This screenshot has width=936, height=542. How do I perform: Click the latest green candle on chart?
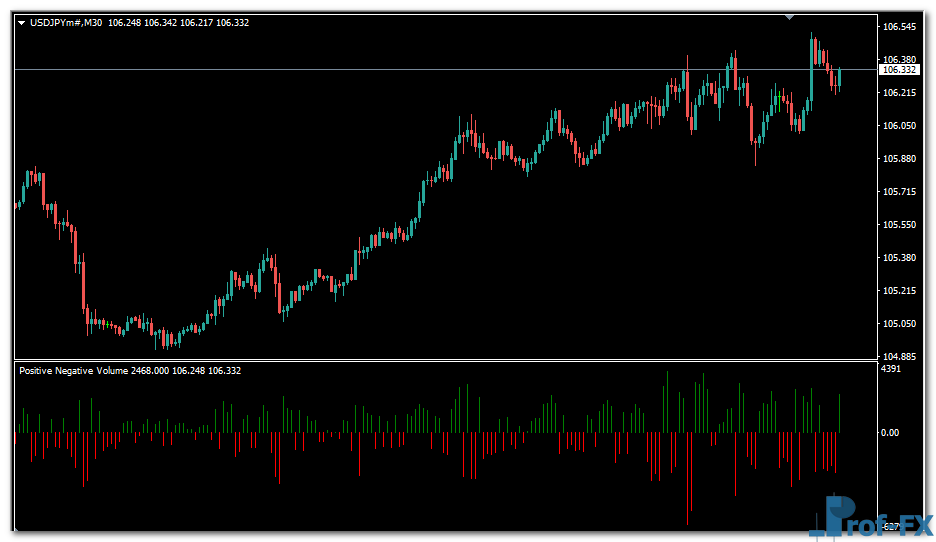click(840, 77)
